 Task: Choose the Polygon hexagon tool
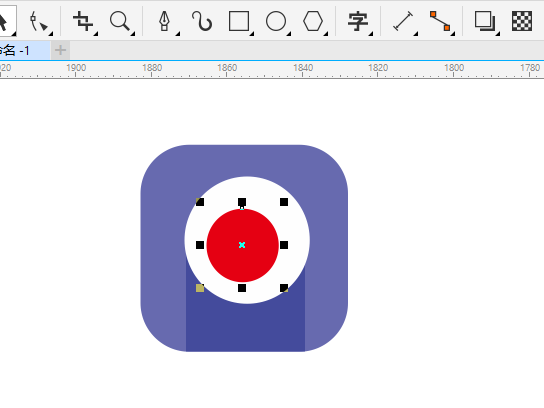point(313,22)
